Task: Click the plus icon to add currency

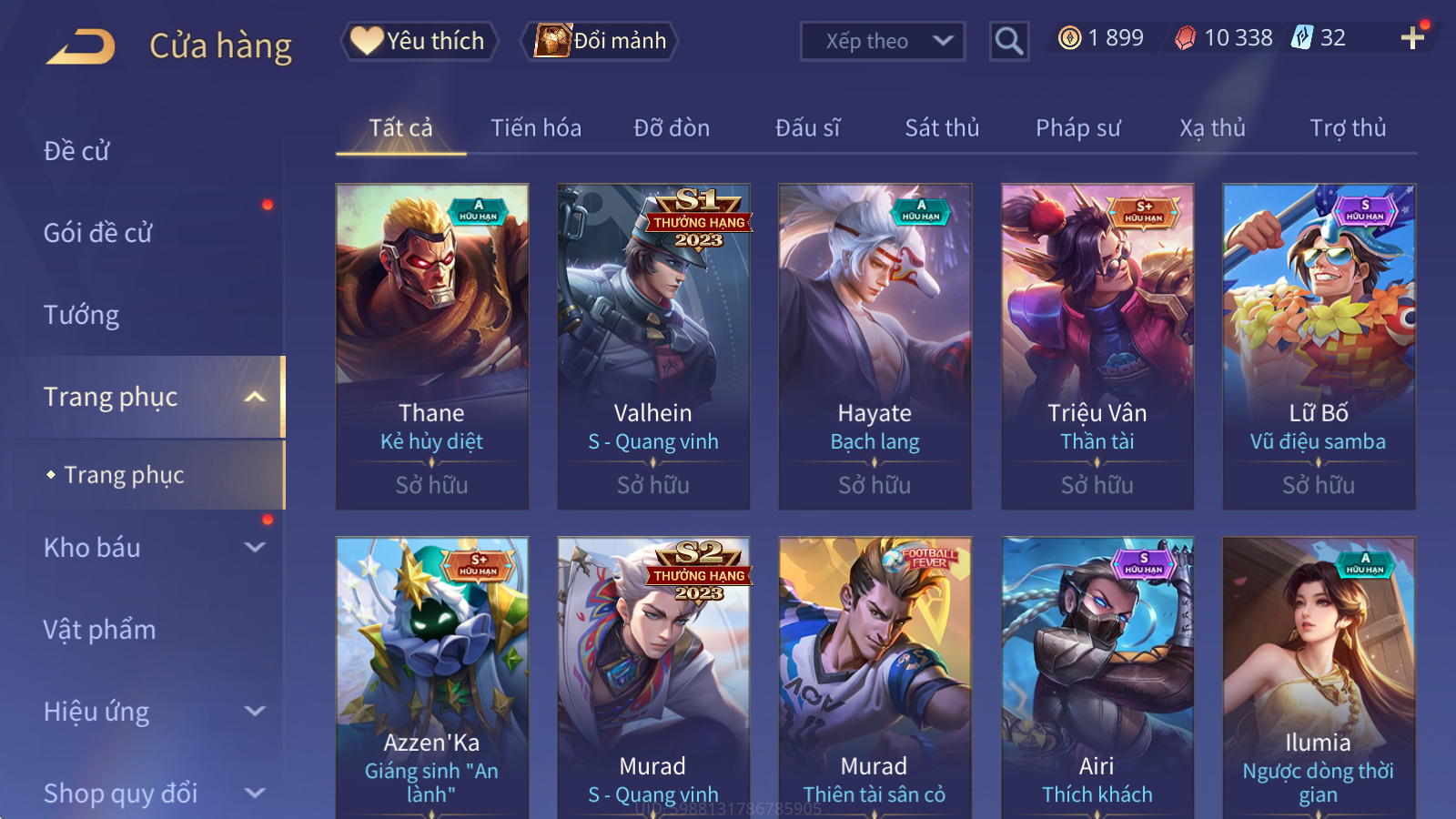Action: [1412, 37]
